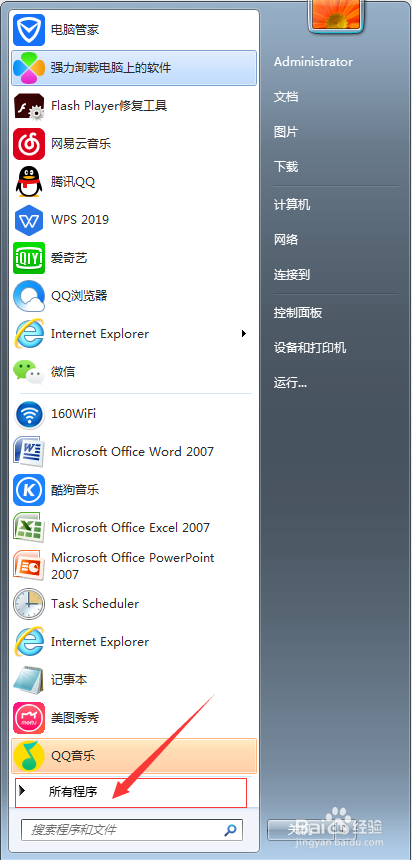The image size is (412, 860).
Task: Click the 关机 shutdown button
Action: point(300,829)
